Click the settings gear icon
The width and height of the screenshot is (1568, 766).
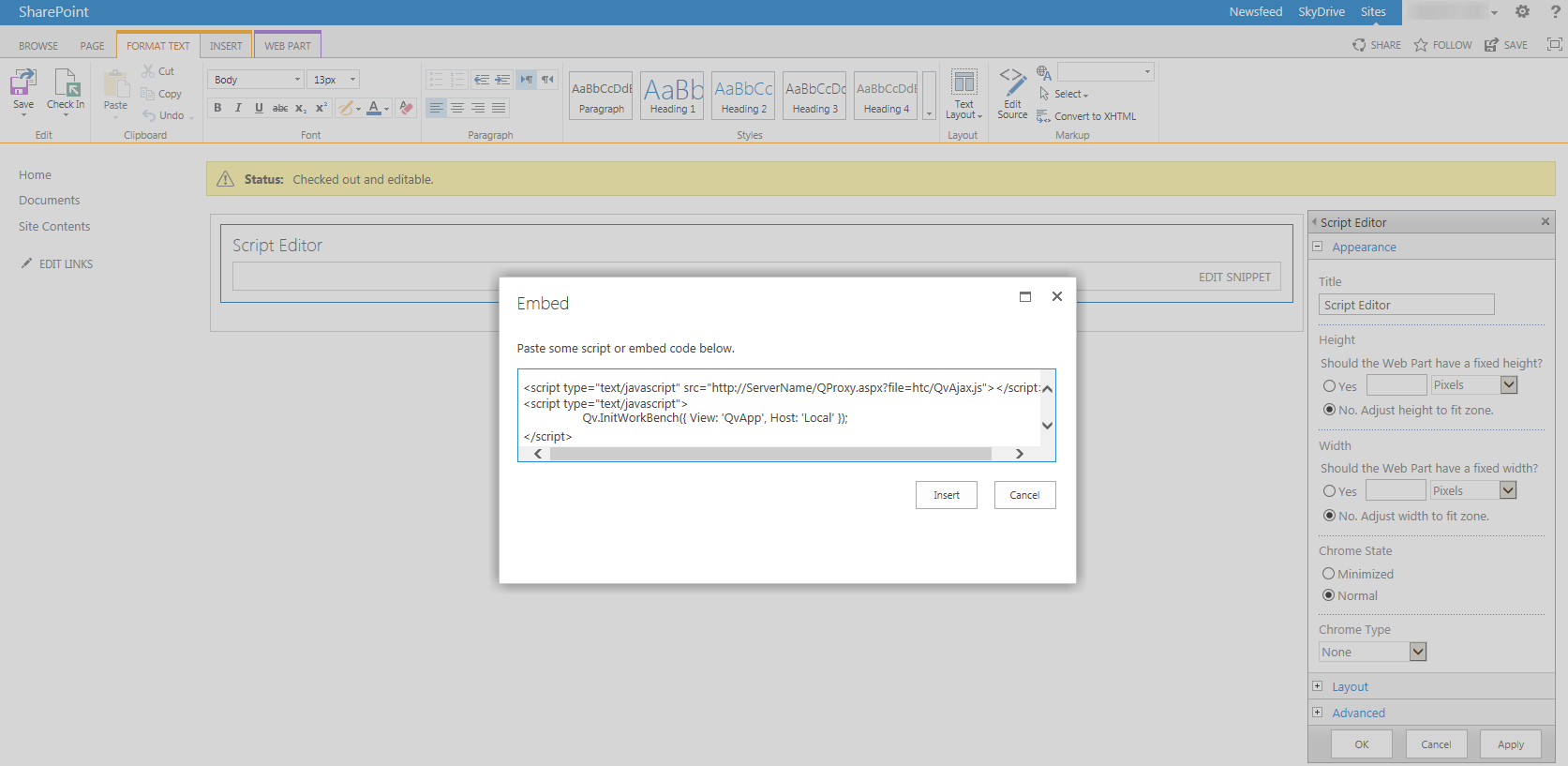(x=1522, y=12)
